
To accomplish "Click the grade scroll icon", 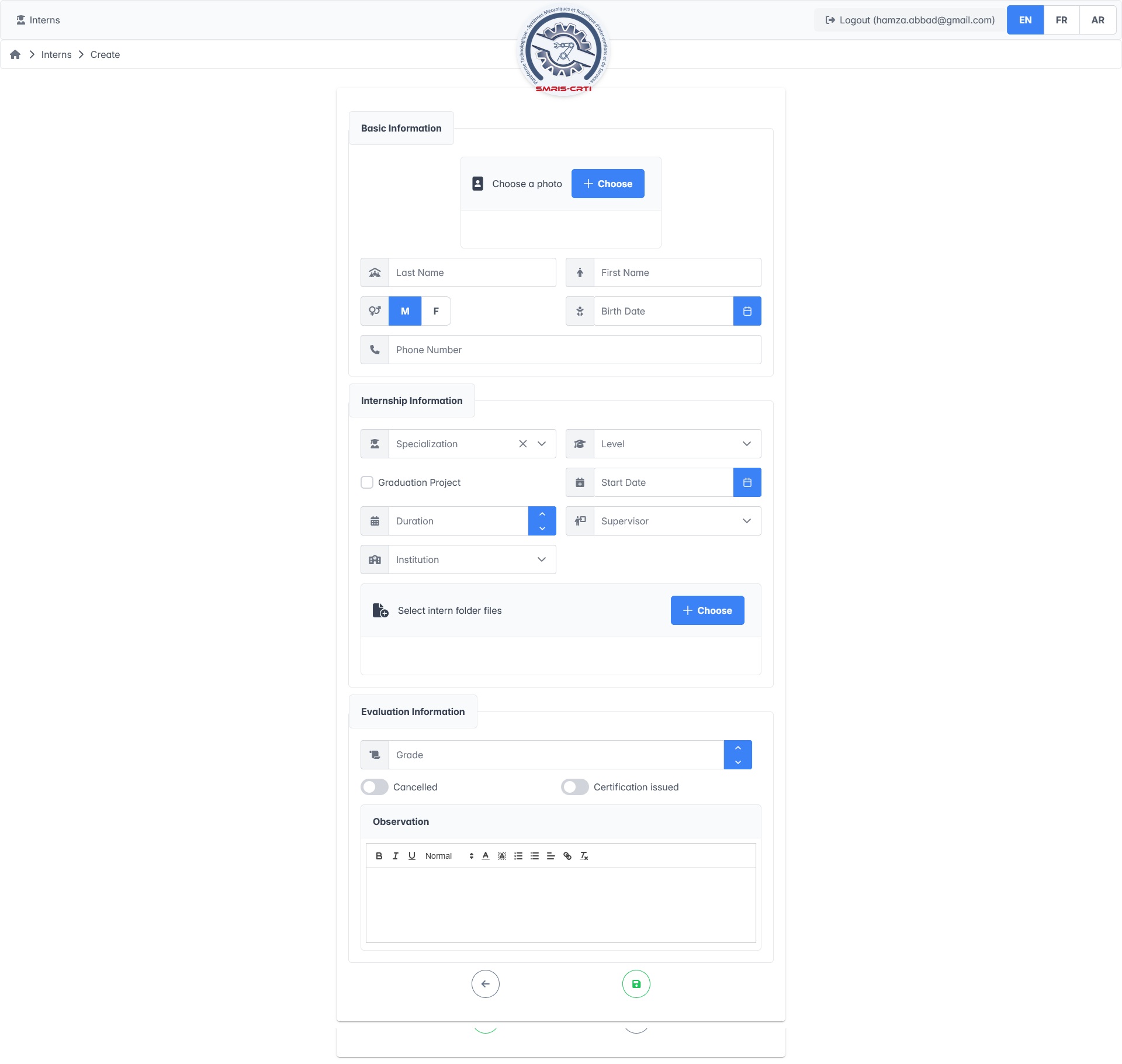I will pyautogui.click(x=375, y=755).
